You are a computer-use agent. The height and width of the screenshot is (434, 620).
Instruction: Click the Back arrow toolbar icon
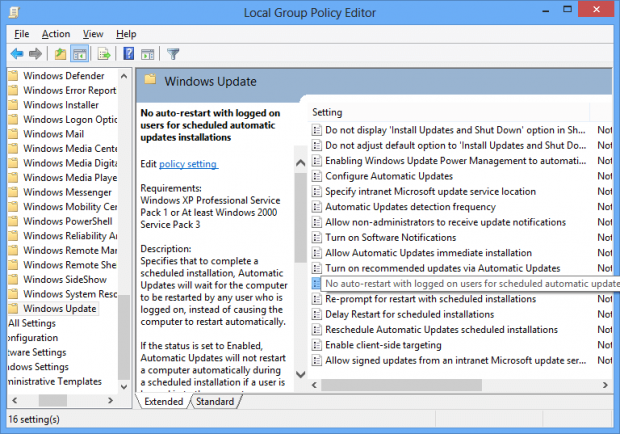point(17,54)
